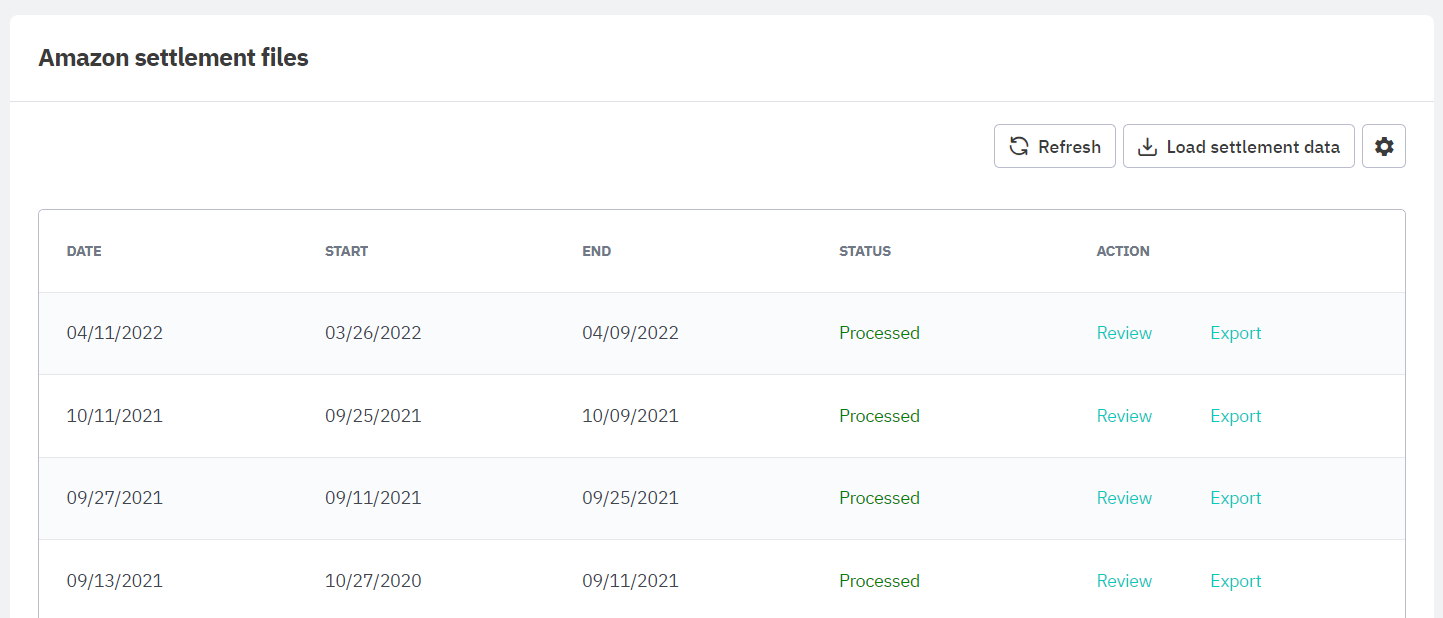The width and height of the screenshot is (1443, 618).
Task: Export the 09/13/2021 settlement file
Action: [x=1236, y=581]
